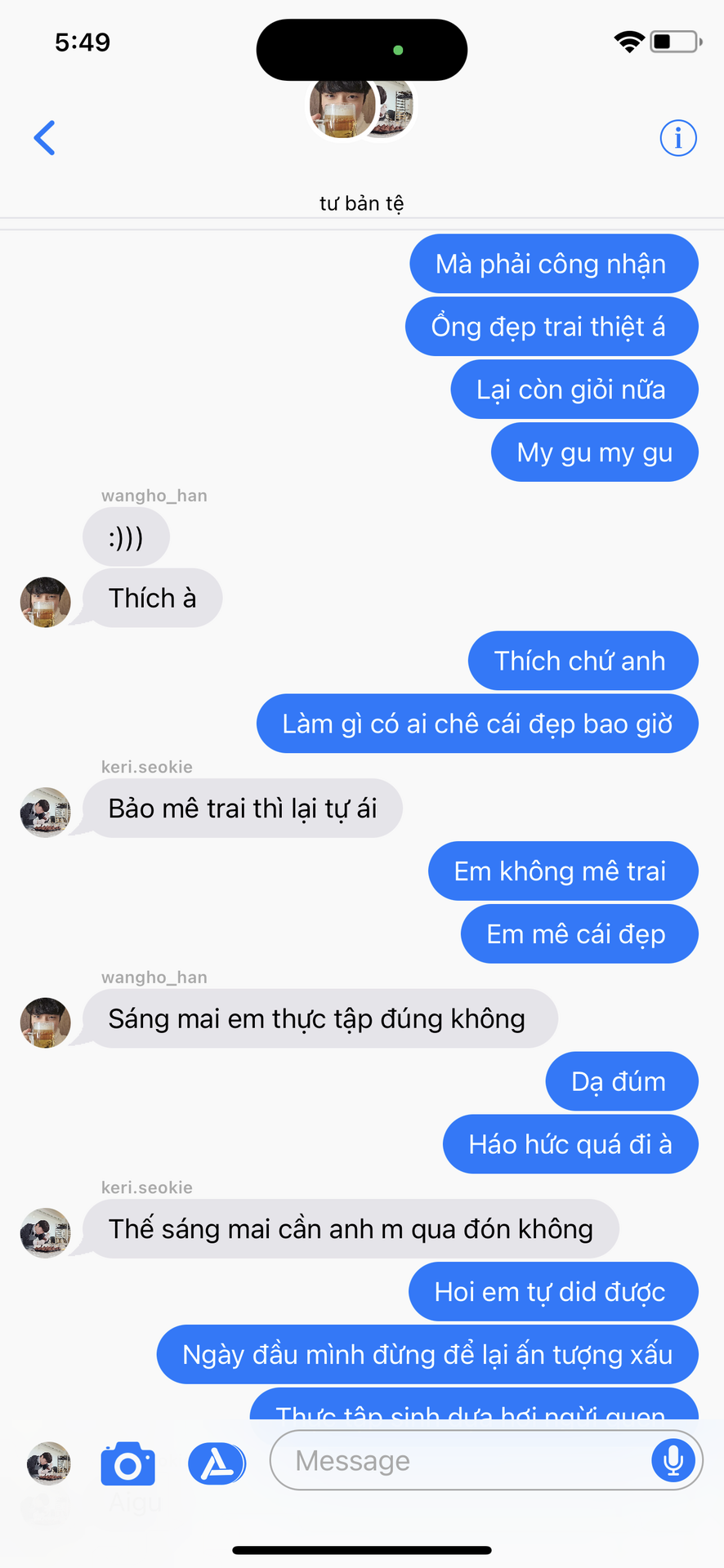Tap keri.seokie's avatar beside 'Bảo mê trai'
Viewport: 724px width, 1568px height.
tap(45, 813)
